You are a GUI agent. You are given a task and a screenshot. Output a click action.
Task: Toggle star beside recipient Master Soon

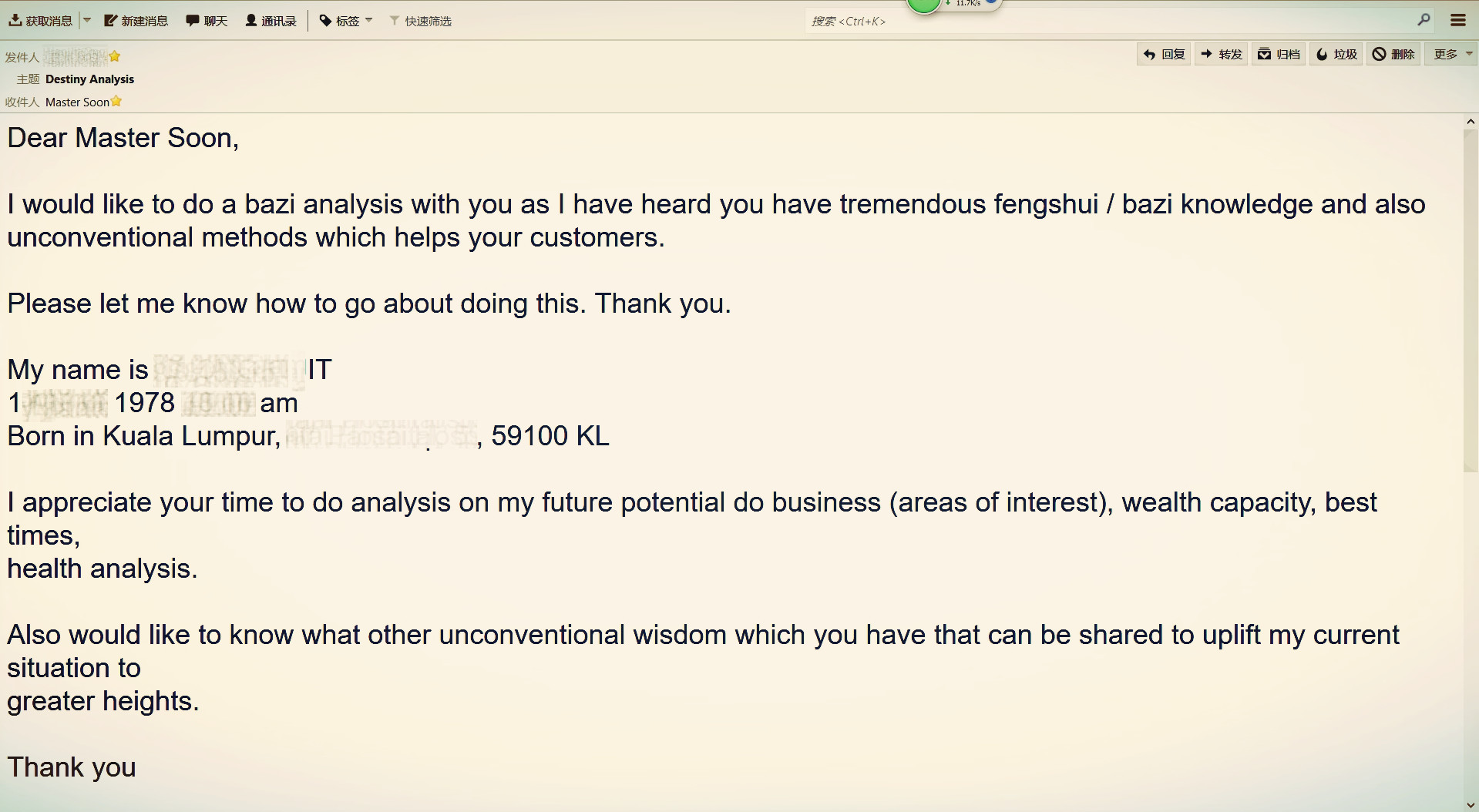116,102
